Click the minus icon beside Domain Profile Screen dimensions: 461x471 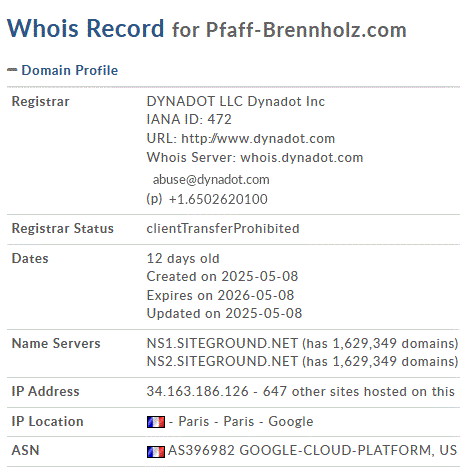pyautogui.click(x=12, y=70)
